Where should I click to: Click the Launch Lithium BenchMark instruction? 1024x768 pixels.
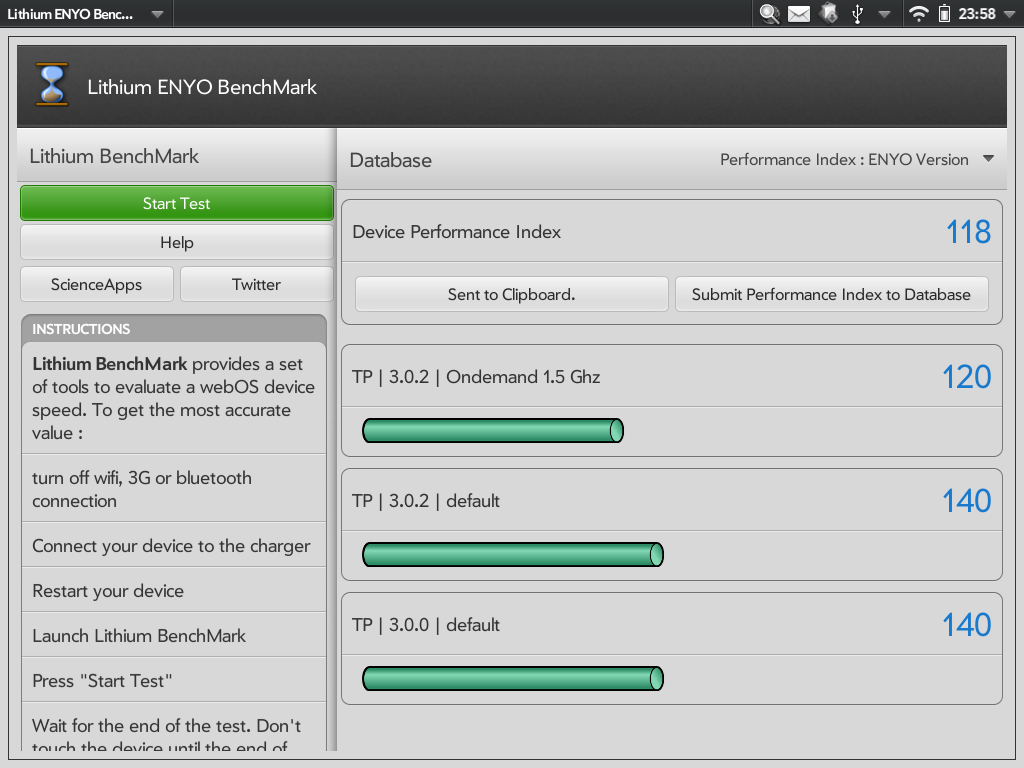pos(174,635)
